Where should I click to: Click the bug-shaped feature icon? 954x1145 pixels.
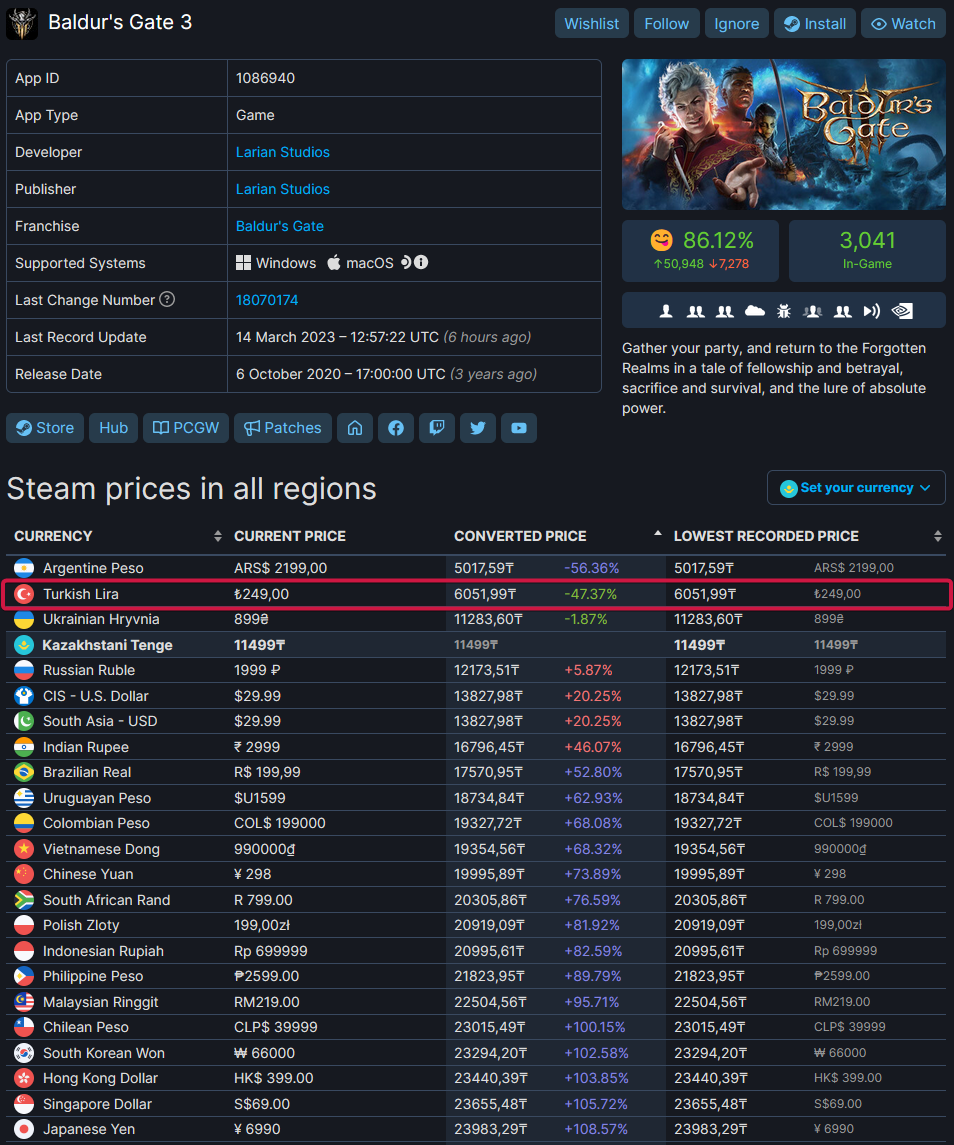click(784, 312)
